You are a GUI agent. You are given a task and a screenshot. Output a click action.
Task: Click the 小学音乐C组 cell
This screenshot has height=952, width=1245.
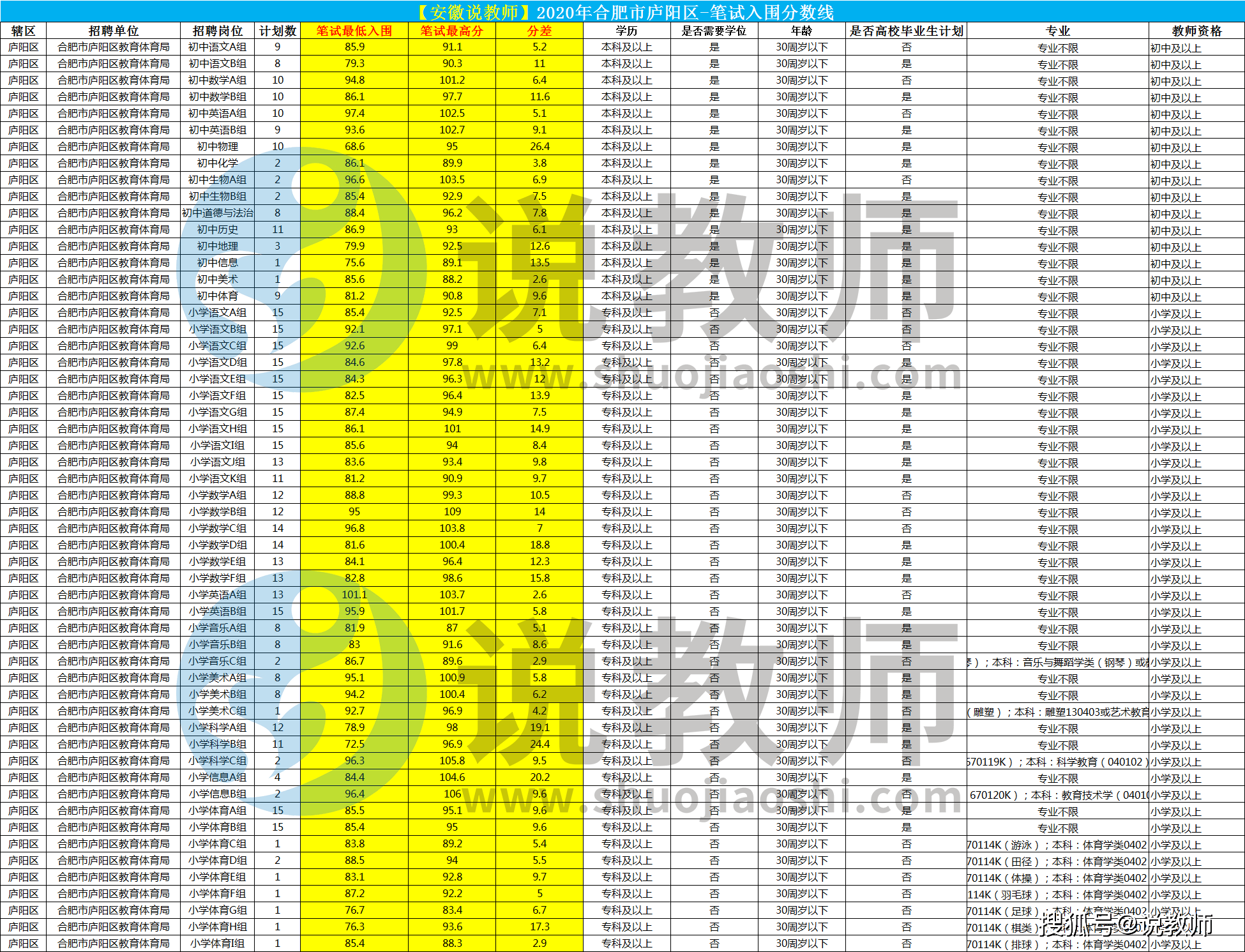click(217, 661)
